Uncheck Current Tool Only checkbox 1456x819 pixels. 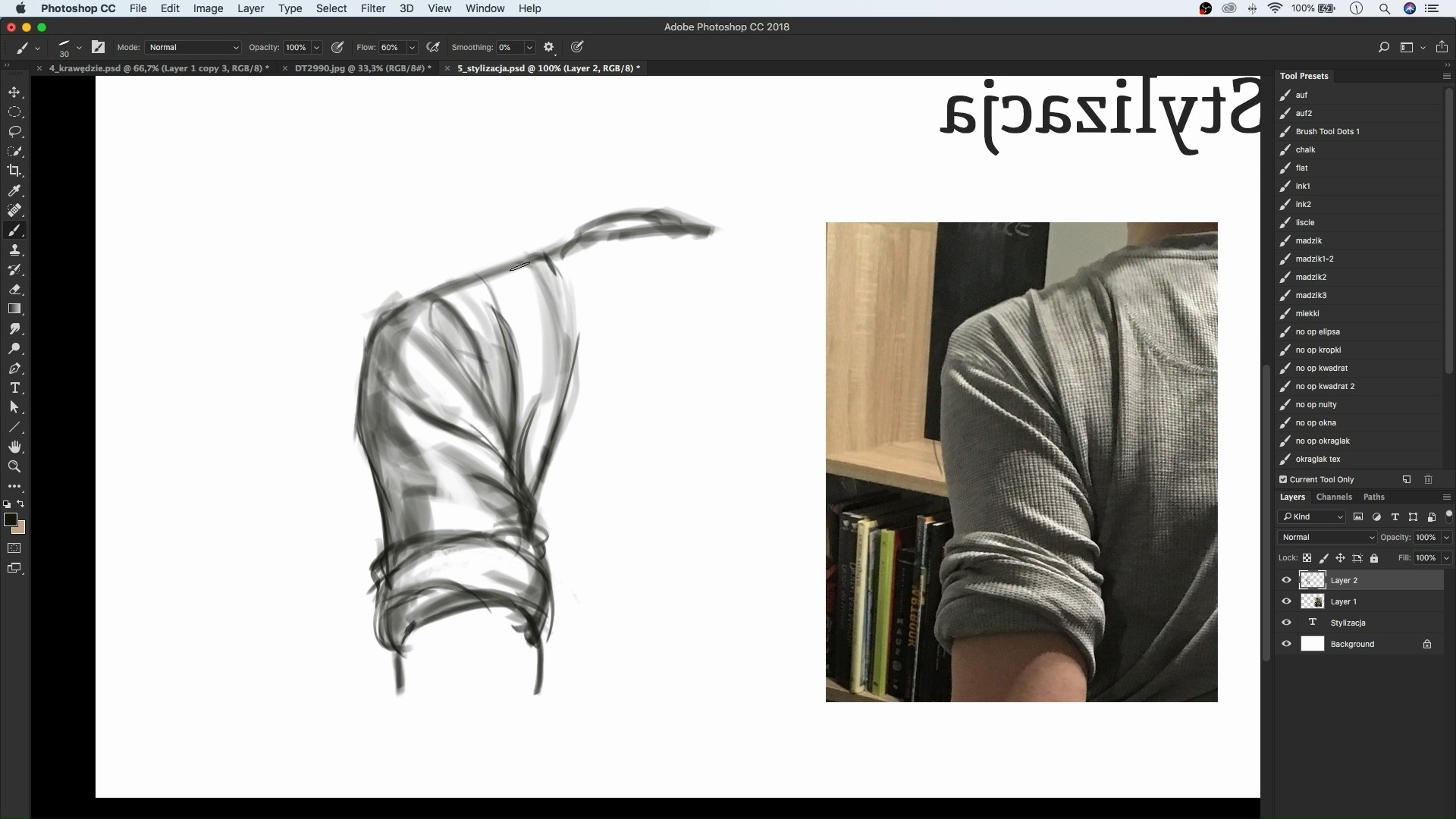pyautogui.click(x=1283, y=479)
